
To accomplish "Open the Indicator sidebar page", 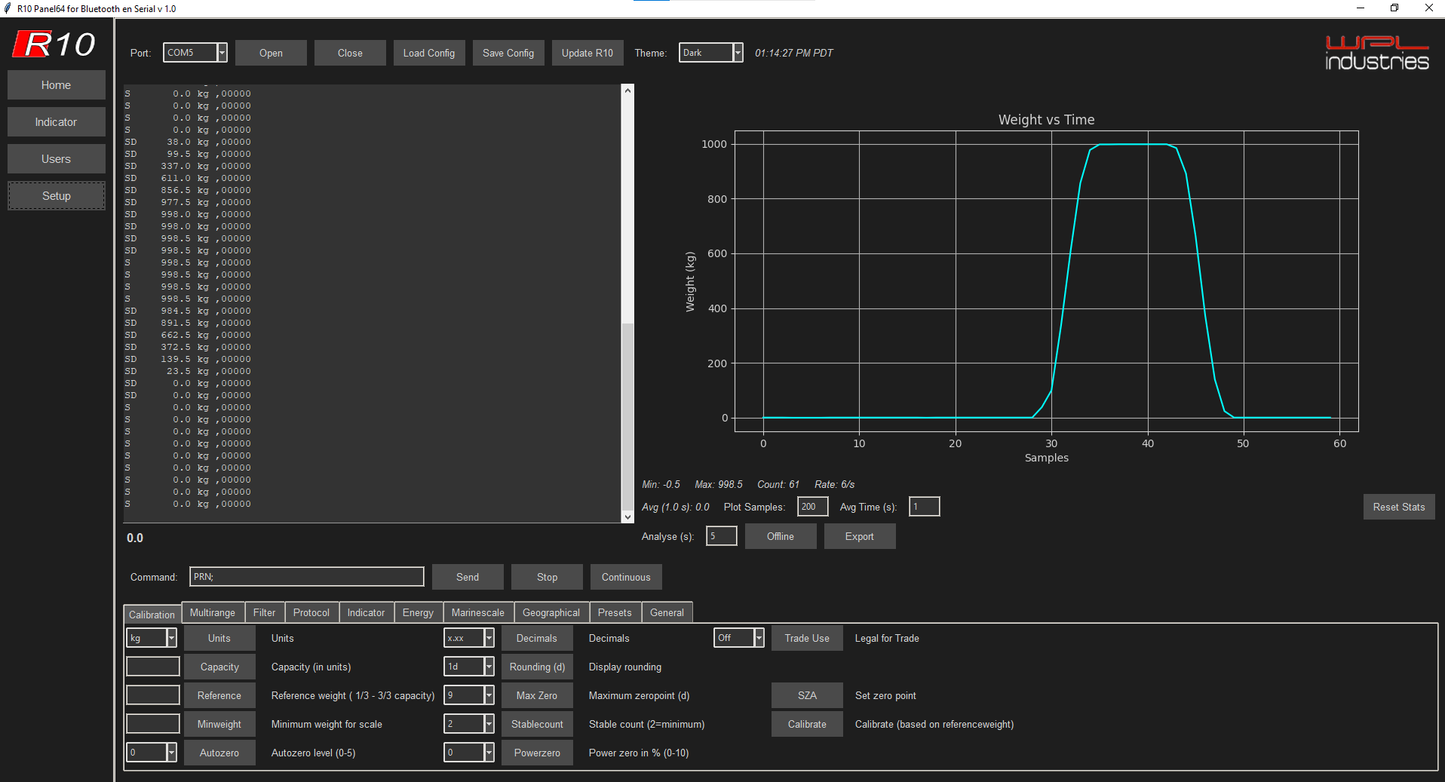I will pos(56,122).
